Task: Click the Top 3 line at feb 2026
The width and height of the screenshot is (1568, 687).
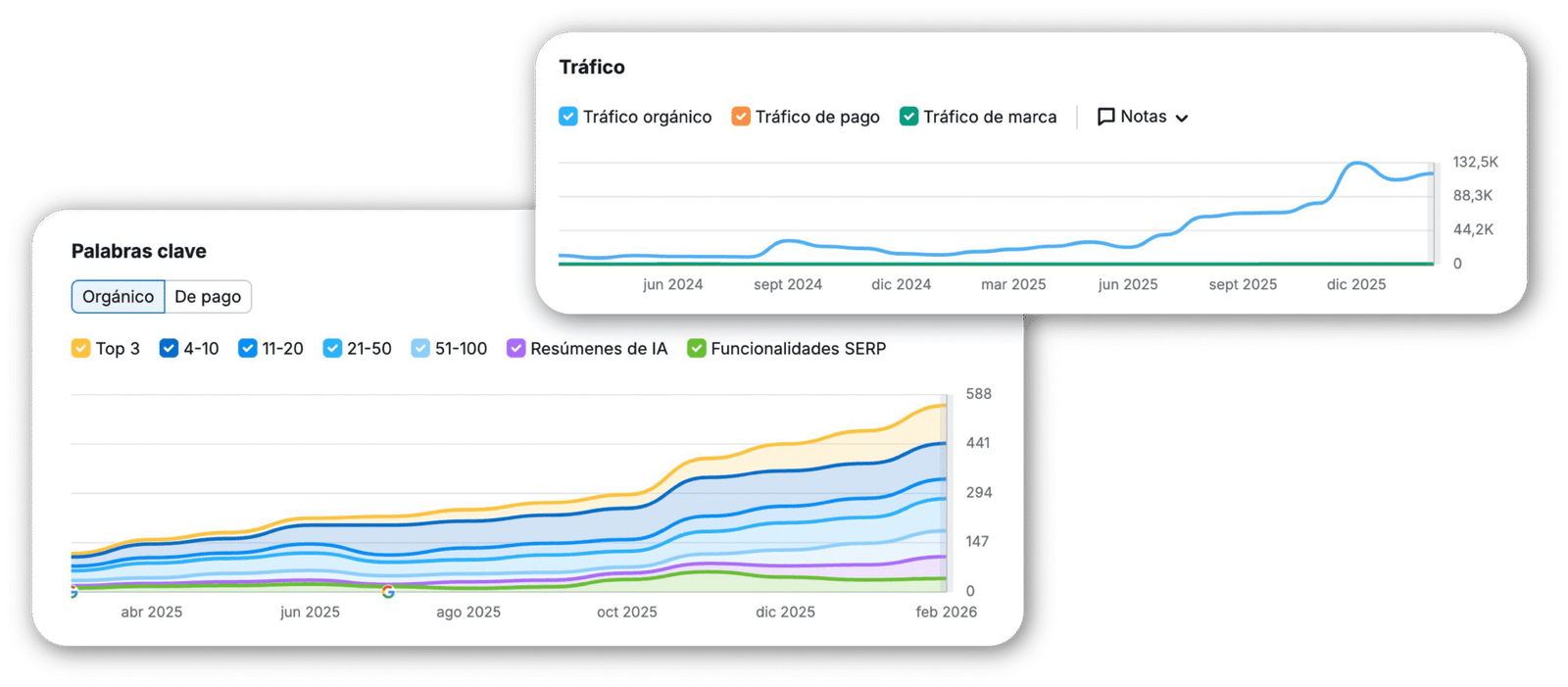Action: (x=943, y=405)
